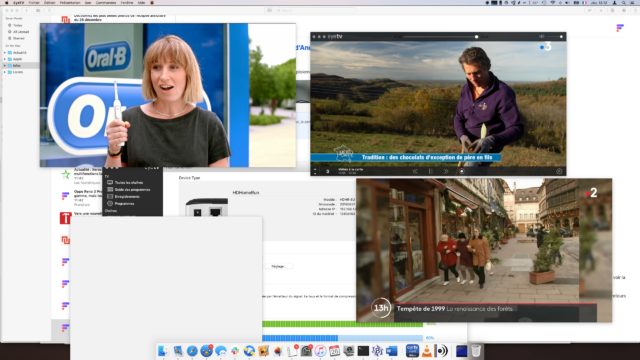
Task: Click the Wi-Fi icon in the menu bar
Action: (553, 2)
